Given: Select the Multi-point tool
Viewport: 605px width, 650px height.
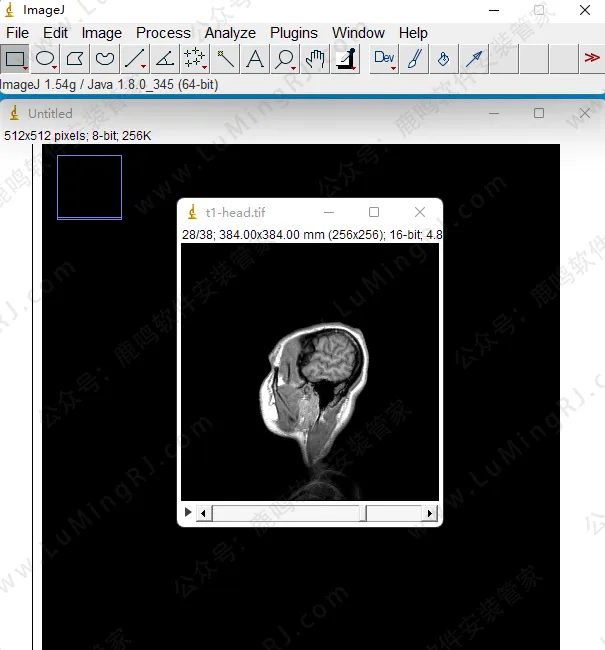Looking at the screenshot, I should point(195,59).
